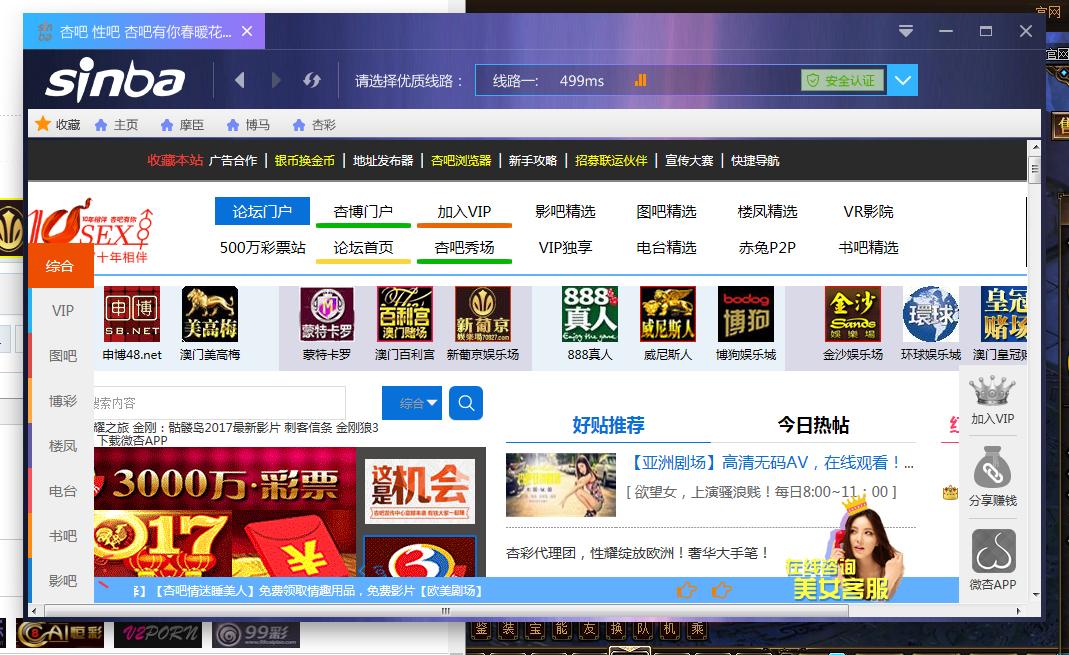Open the 银币换金币 link

305,160
